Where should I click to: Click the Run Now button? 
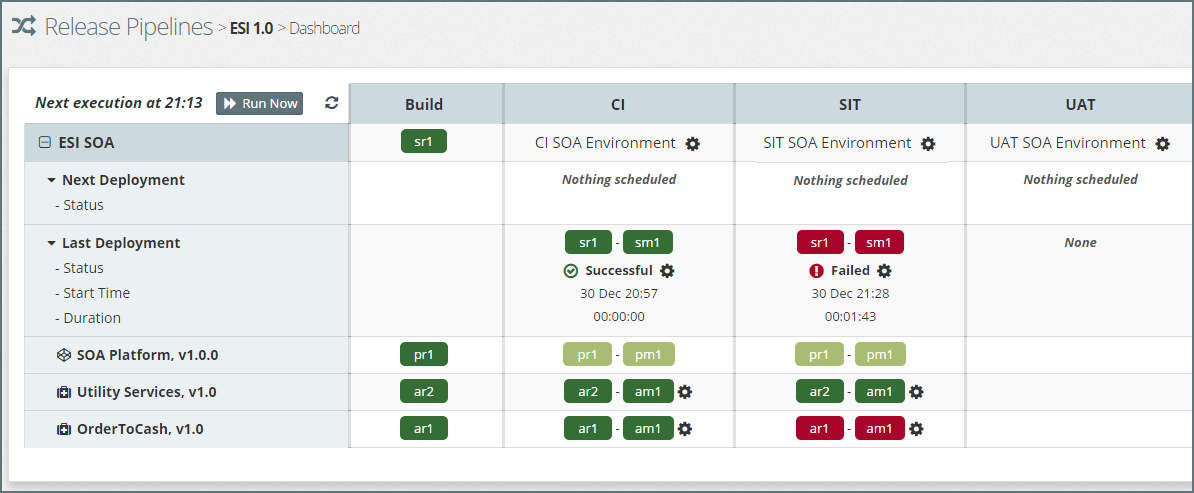pos(259,103)
